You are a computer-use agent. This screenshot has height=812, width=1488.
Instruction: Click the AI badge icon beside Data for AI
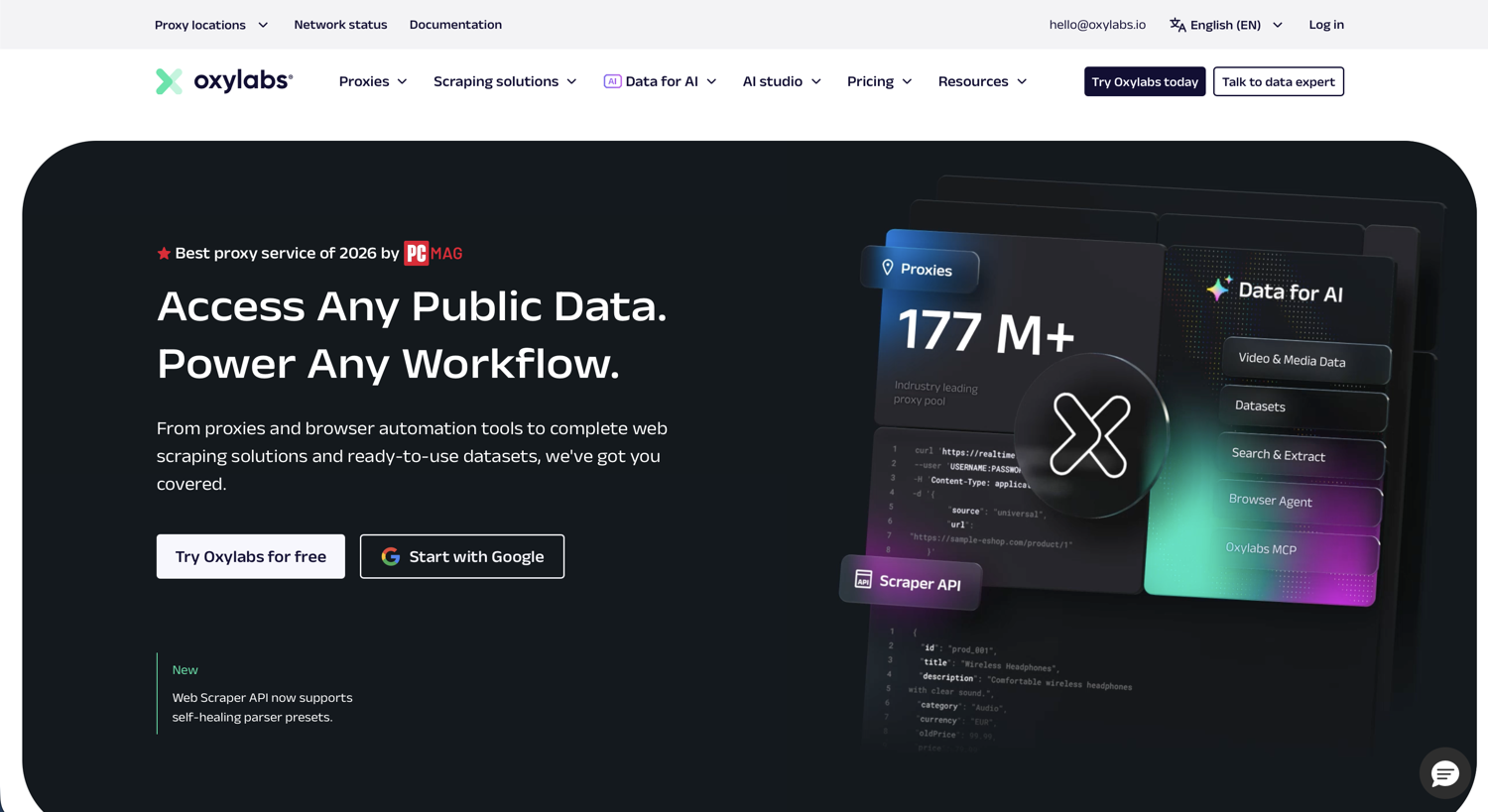[x=612, y=81]
